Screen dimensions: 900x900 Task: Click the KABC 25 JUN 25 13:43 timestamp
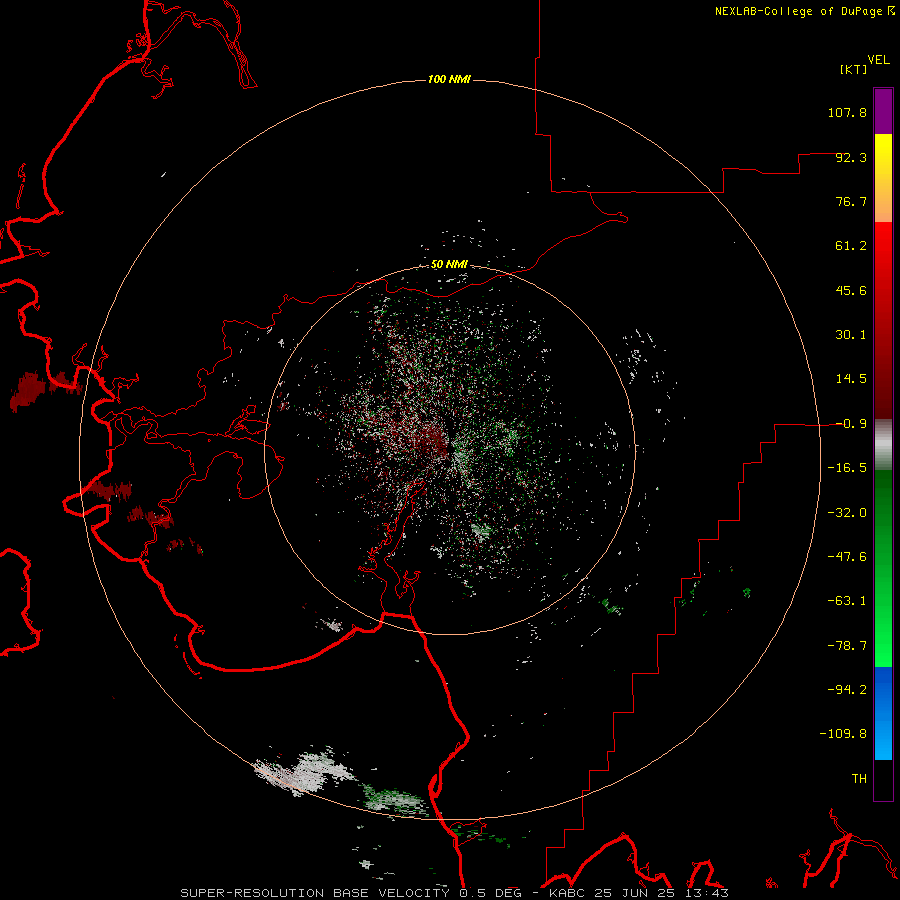click(x=639, y=893)
